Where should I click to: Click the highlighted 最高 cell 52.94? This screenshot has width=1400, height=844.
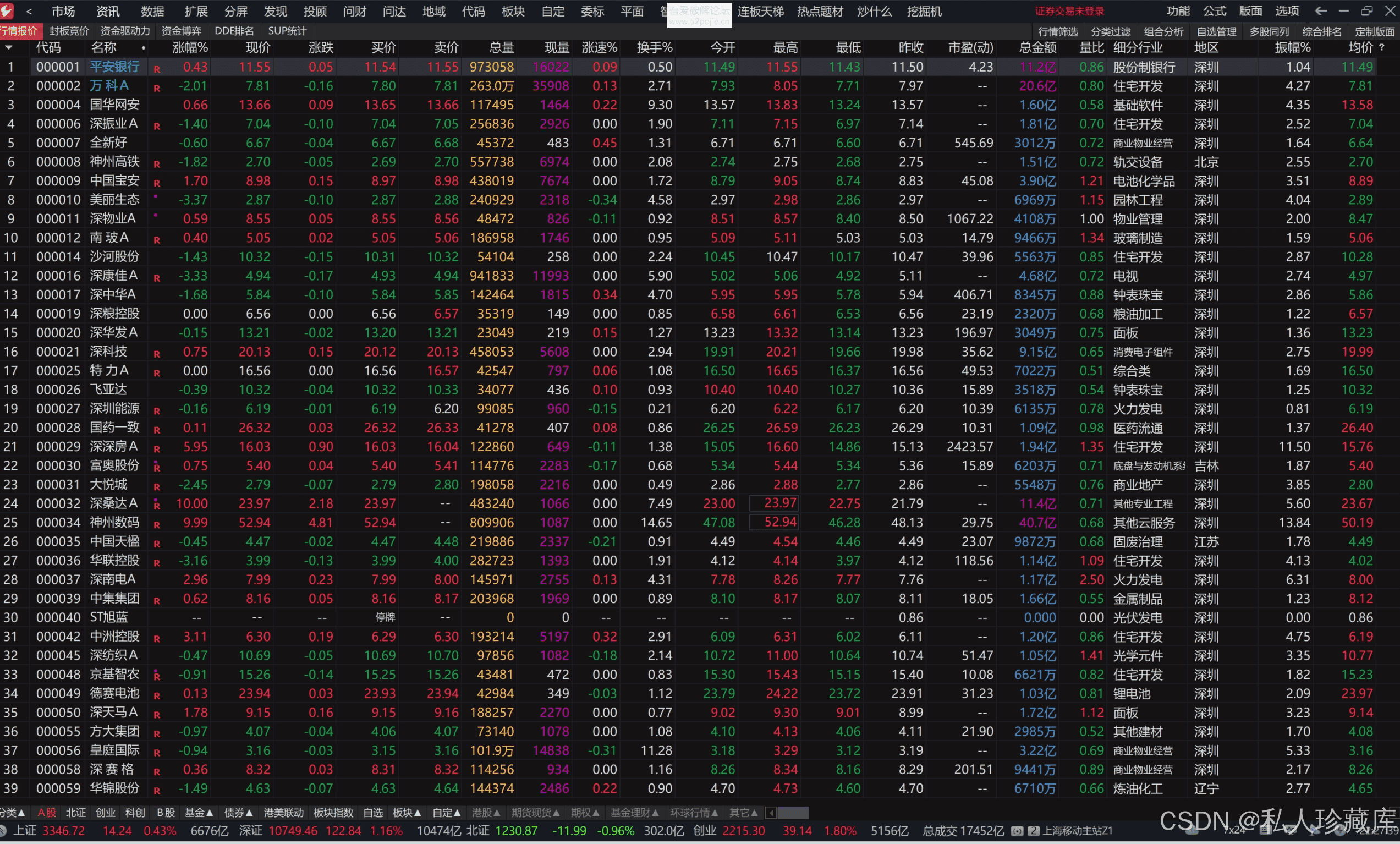(x=774, y=522)
